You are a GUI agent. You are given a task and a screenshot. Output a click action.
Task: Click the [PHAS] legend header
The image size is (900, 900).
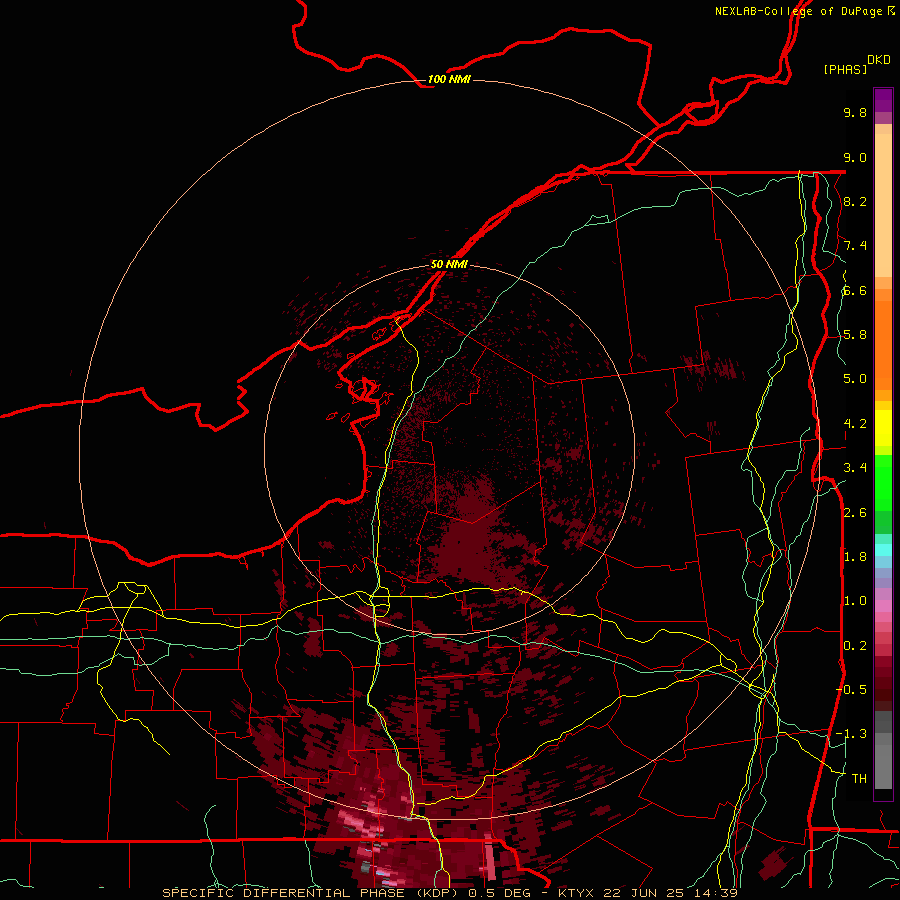pyautogui.click(x=845, y=69)
